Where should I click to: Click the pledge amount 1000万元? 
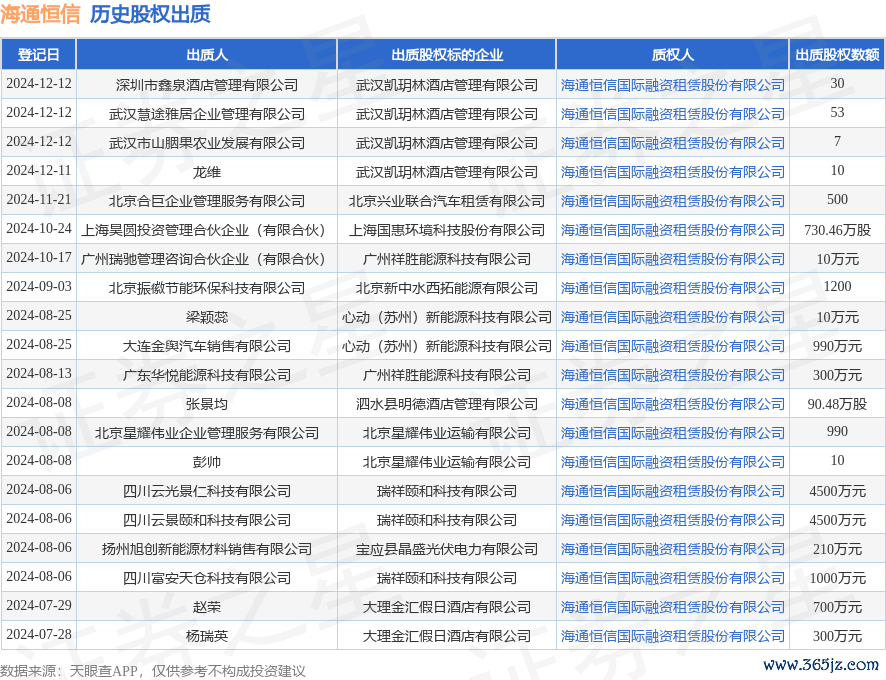coord(837,578)
